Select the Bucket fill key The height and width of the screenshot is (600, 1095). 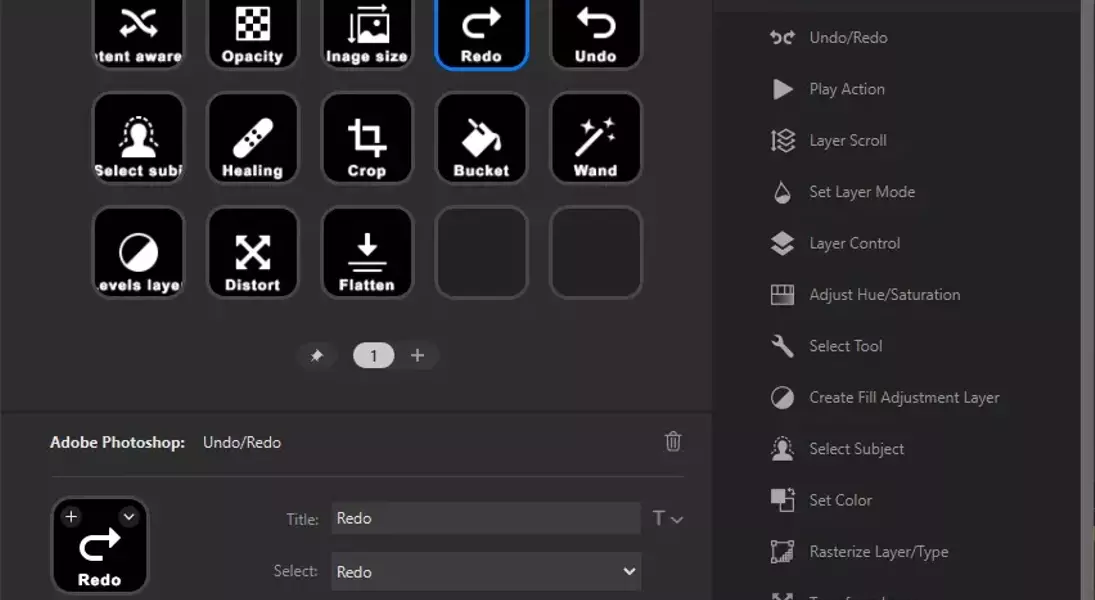pyautogui.click(x=481, y=139)
